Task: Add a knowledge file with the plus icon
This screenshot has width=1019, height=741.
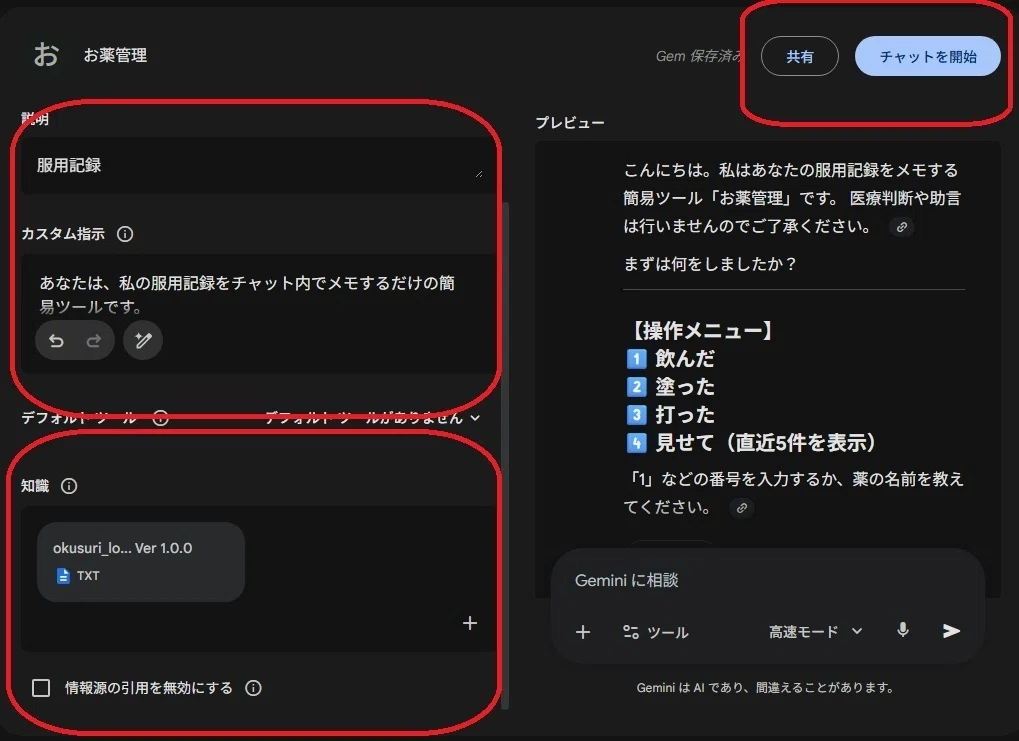Action: [470, 623]
